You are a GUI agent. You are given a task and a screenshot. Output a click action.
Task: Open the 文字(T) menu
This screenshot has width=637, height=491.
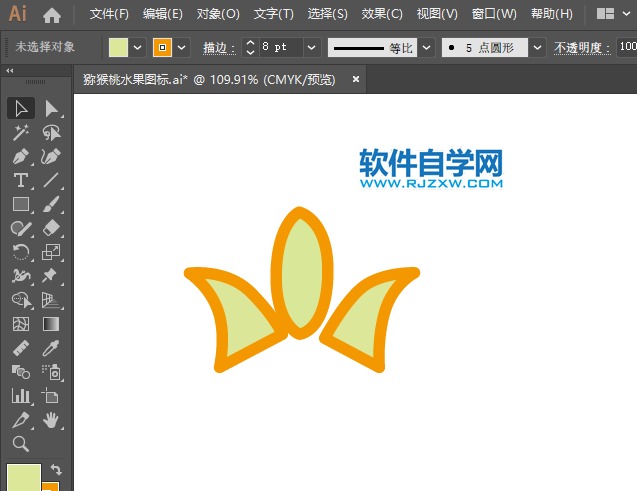[273, 14]
